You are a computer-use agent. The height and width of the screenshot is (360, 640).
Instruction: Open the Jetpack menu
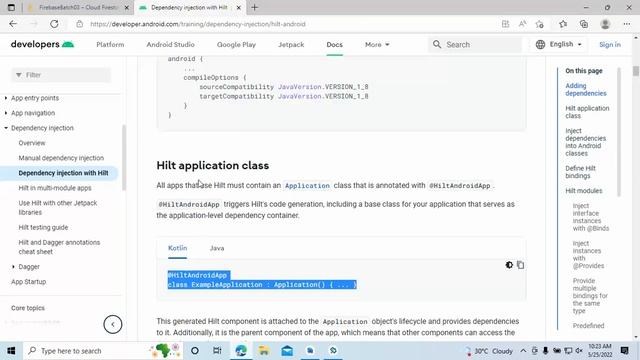pyautogui.click(x=291, y=44)
